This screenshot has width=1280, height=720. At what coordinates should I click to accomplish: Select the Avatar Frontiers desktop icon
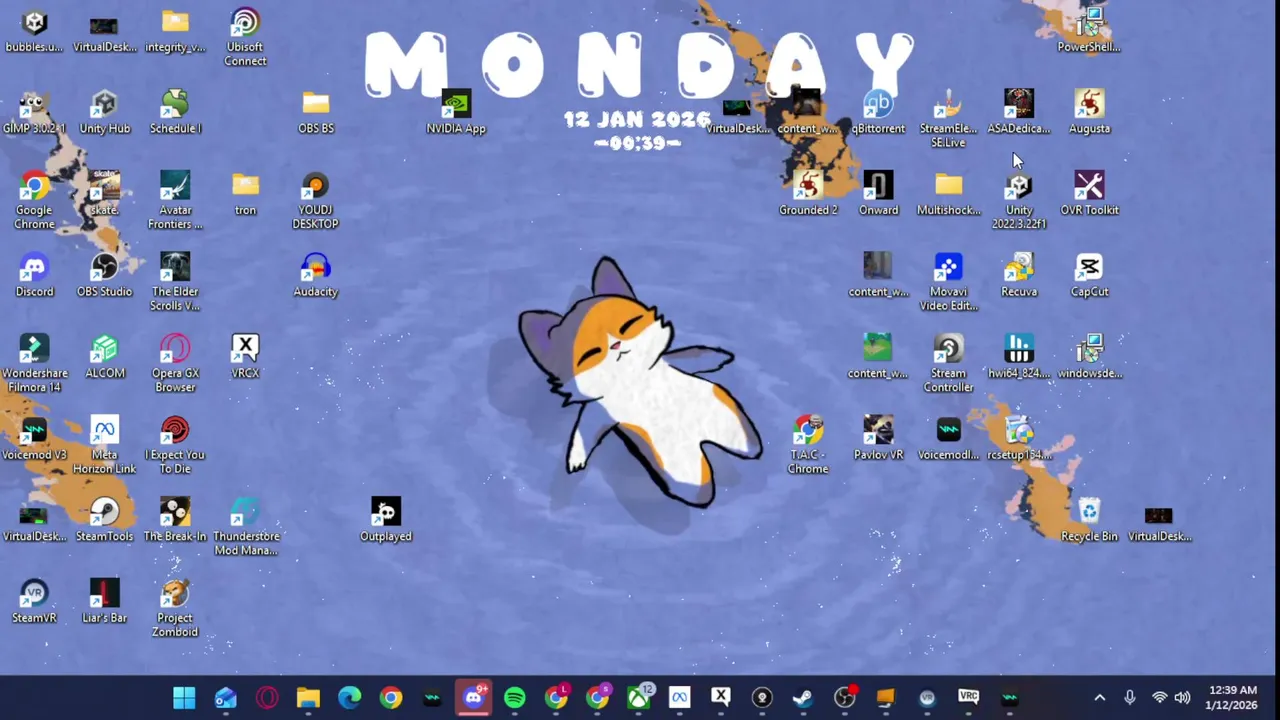tap(175, 201)
